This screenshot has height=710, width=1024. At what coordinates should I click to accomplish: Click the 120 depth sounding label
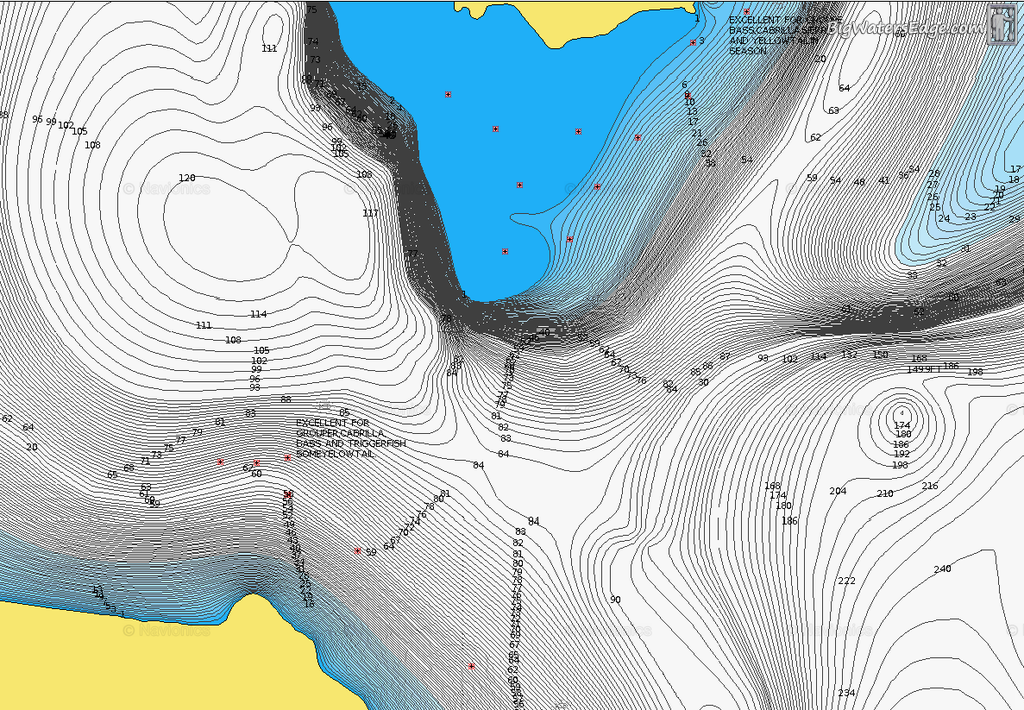187,178
